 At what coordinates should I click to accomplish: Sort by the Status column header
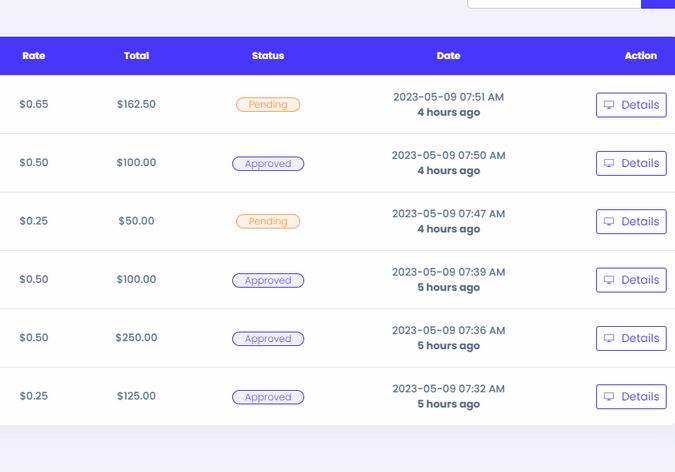coord(268,56)
